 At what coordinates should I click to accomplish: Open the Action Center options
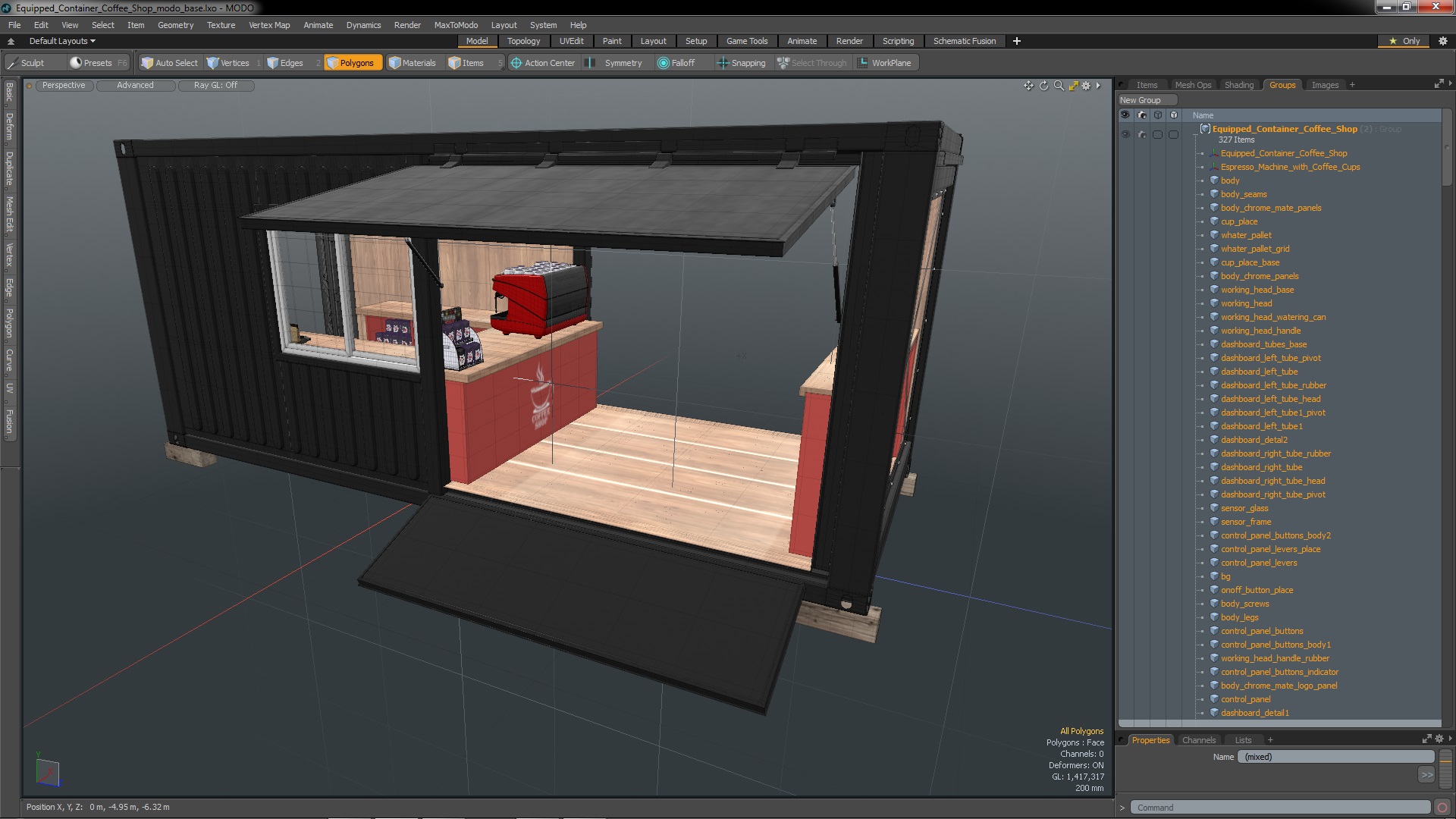coord(543,63)
